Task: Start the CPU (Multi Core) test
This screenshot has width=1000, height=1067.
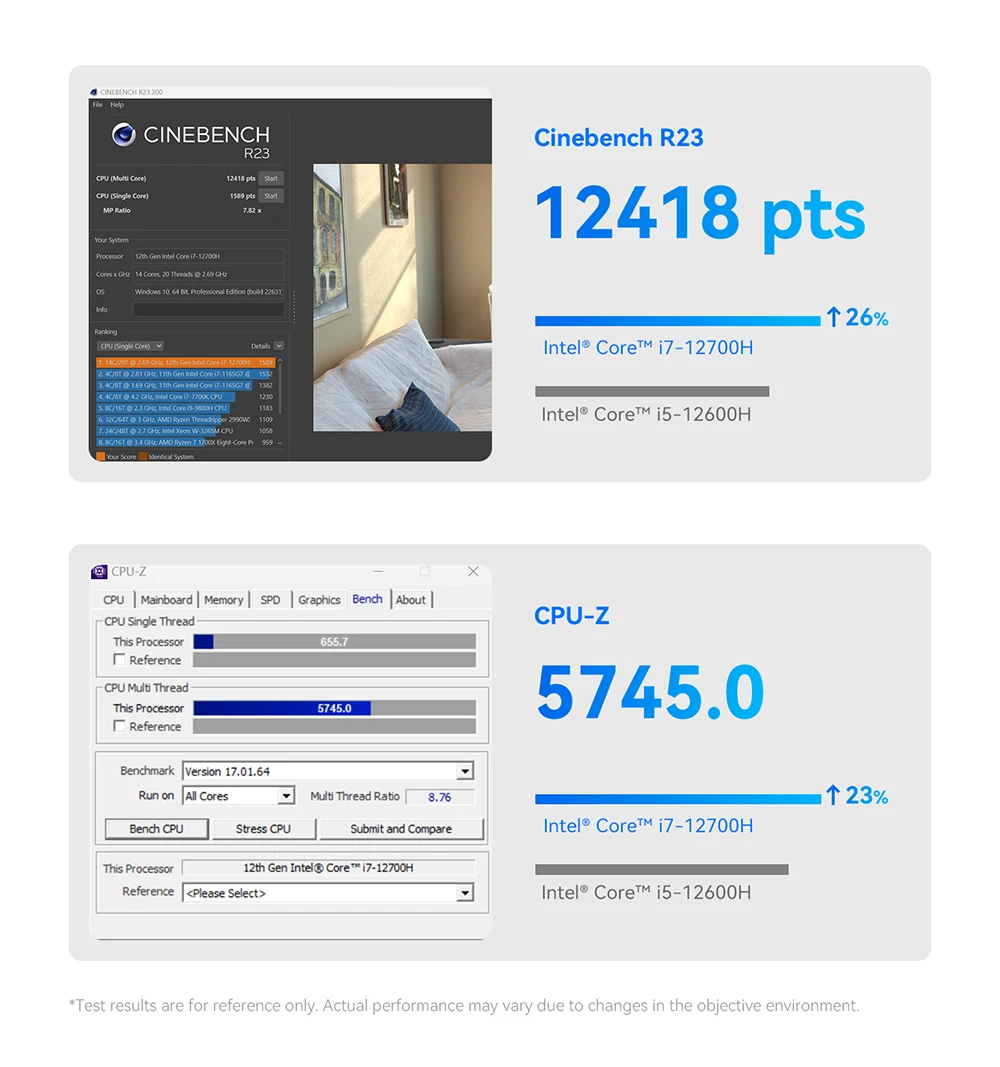Action: 271,178
